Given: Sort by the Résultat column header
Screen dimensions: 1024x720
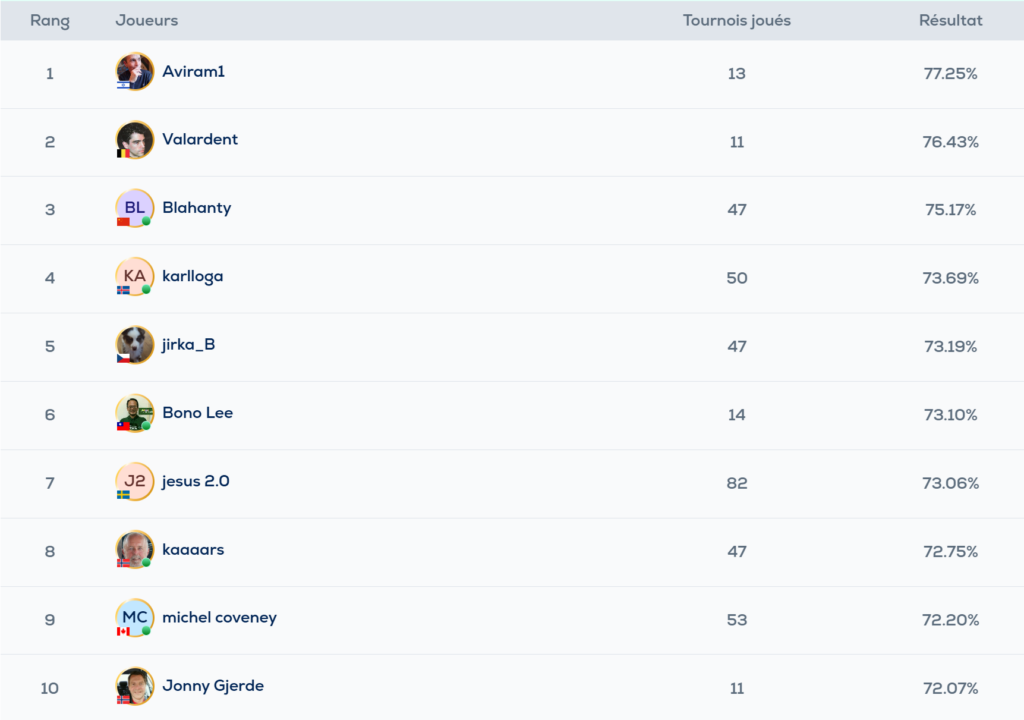Looking at the screenshot, I should pos(950,21).
